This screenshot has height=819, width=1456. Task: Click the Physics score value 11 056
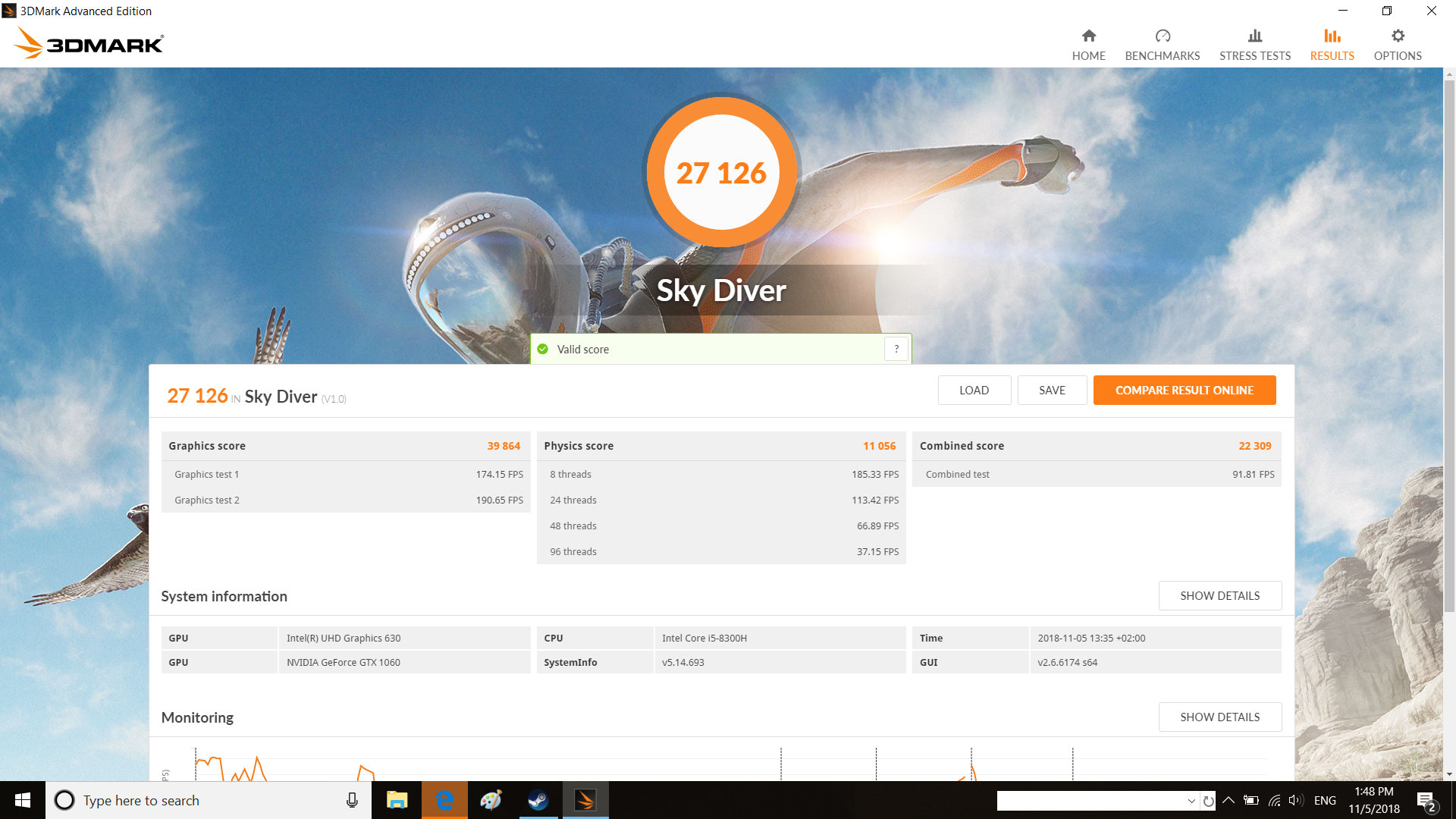tap(879, 446)
